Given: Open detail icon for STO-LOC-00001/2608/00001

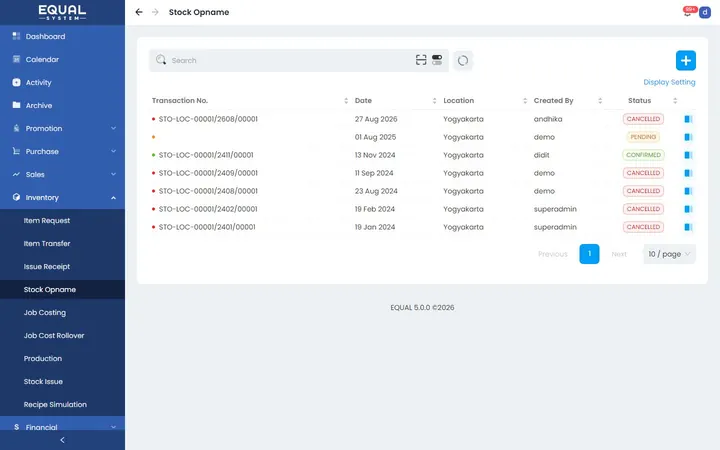Looking at the screenshot, I should [x=688, y=119].
